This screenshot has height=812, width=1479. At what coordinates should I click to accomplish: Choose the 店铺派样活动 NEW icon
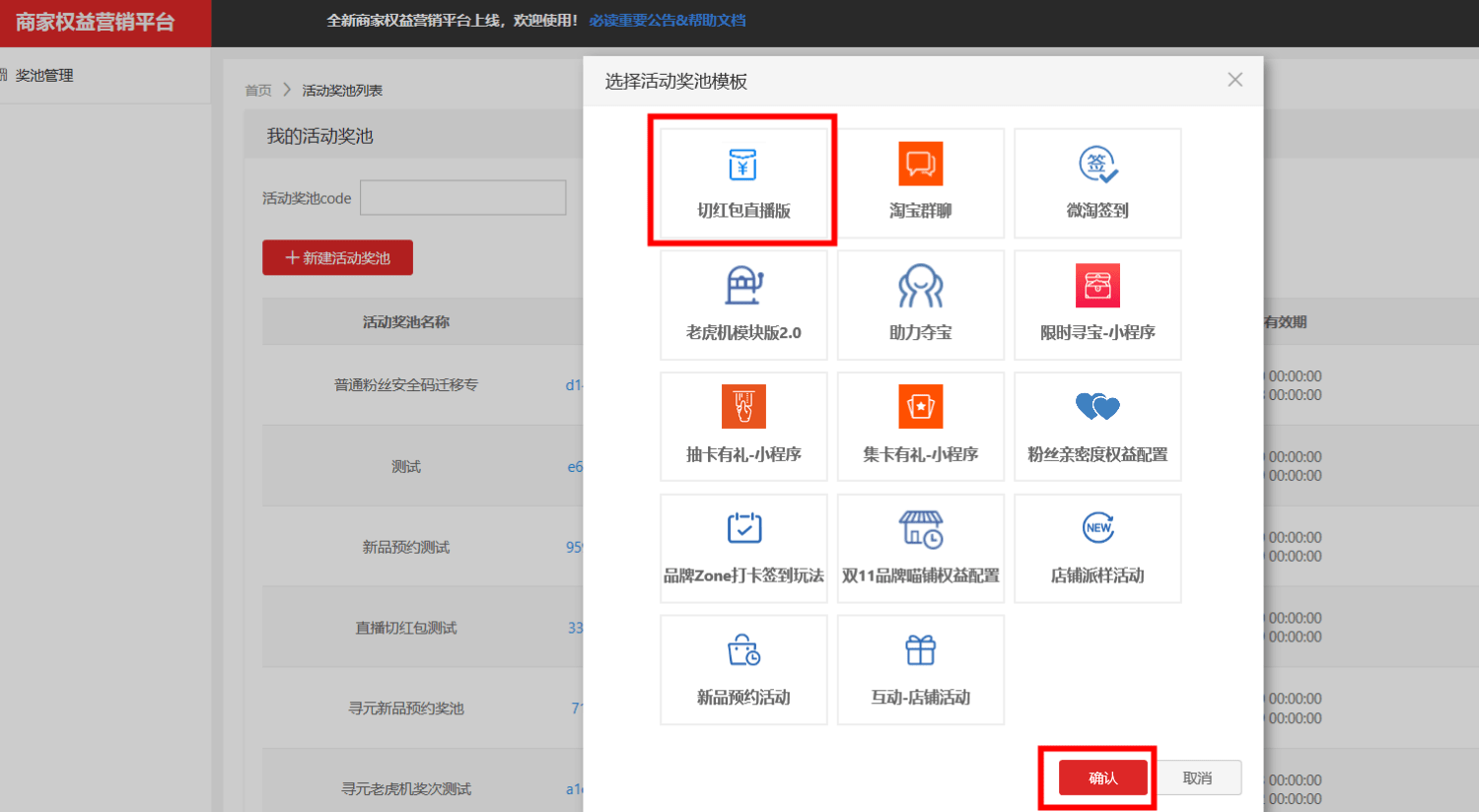(x=1097, y=528)
